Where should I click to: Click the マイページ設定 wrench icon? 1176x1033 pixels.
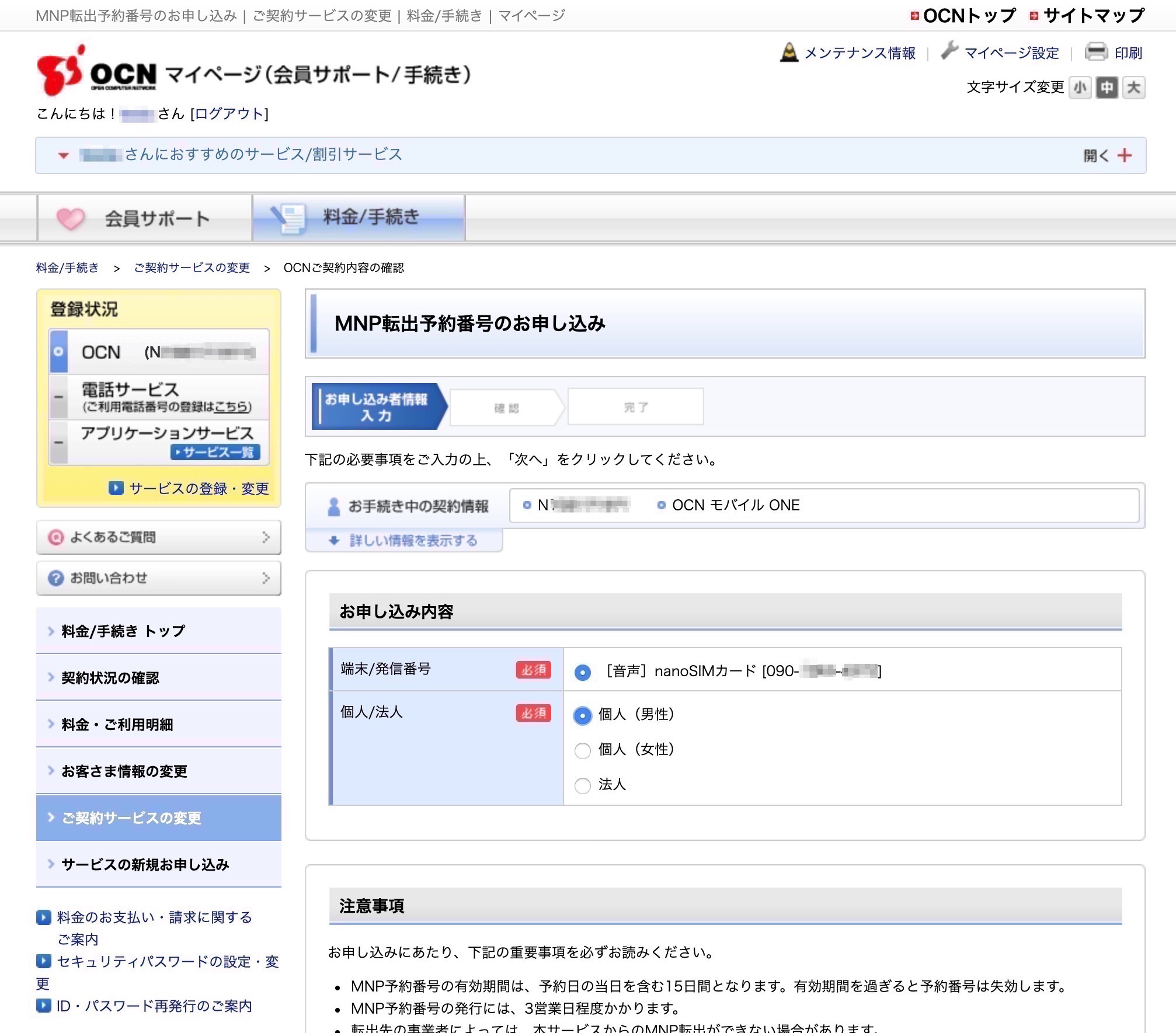tap(949, 51)
